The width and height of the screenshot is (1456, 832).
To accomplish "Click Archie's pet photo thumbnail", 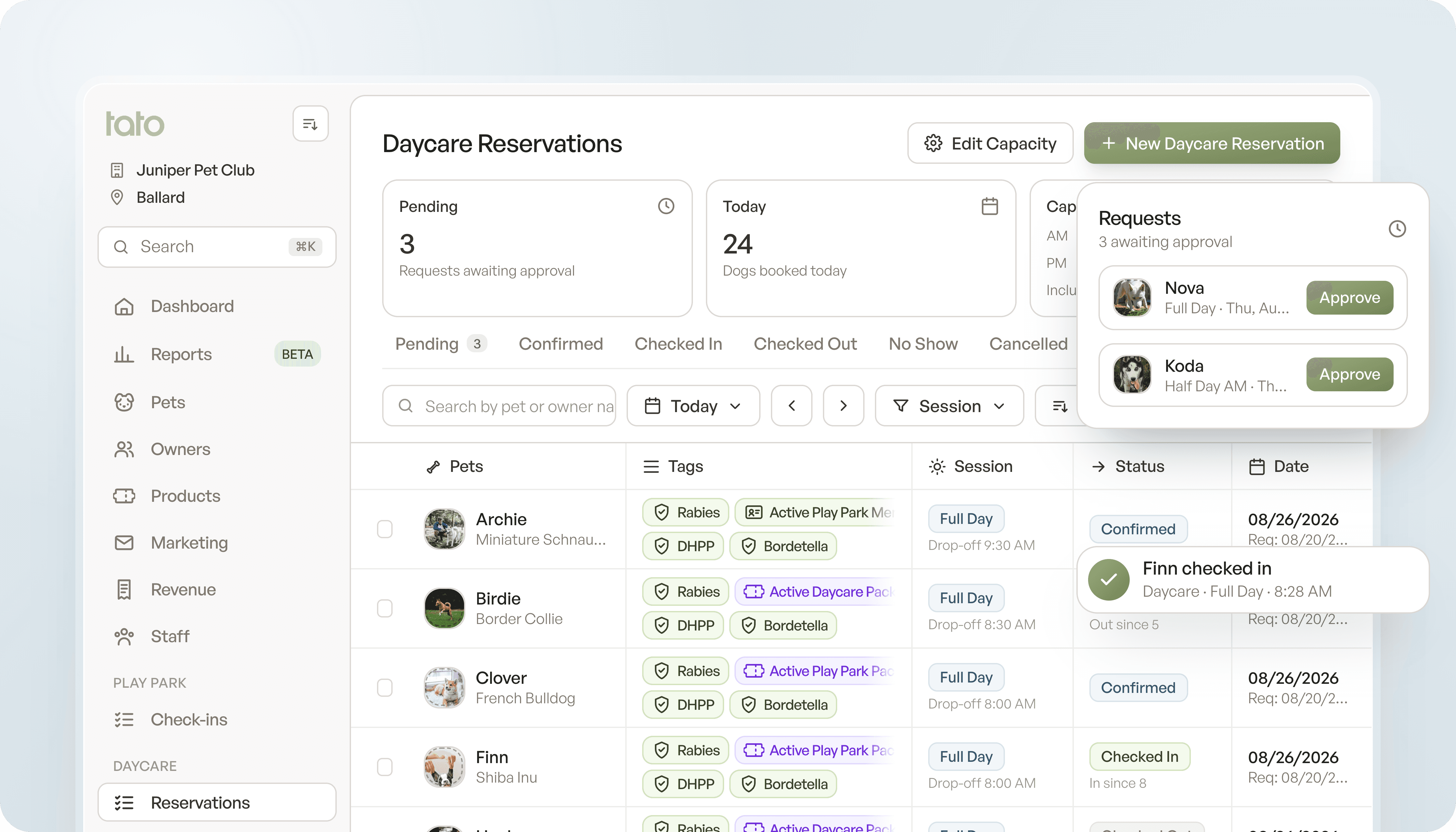I will coord(445,529).
